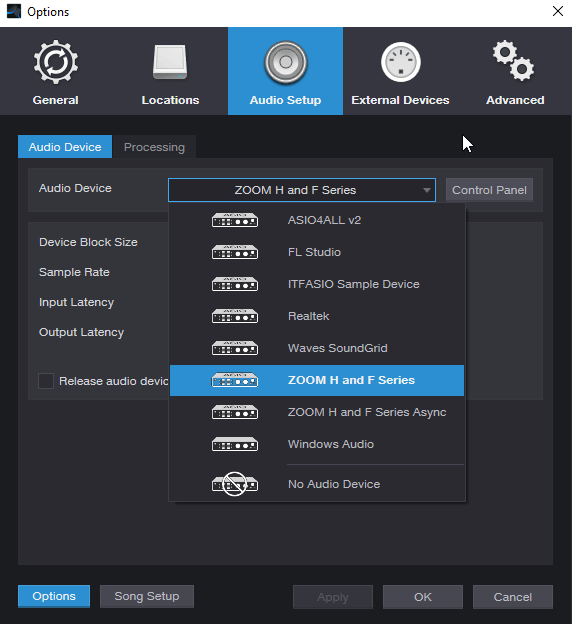This screenshot has width=572, height=624.
Task: Open the Locations drive icon
Action: pos(170,62)
